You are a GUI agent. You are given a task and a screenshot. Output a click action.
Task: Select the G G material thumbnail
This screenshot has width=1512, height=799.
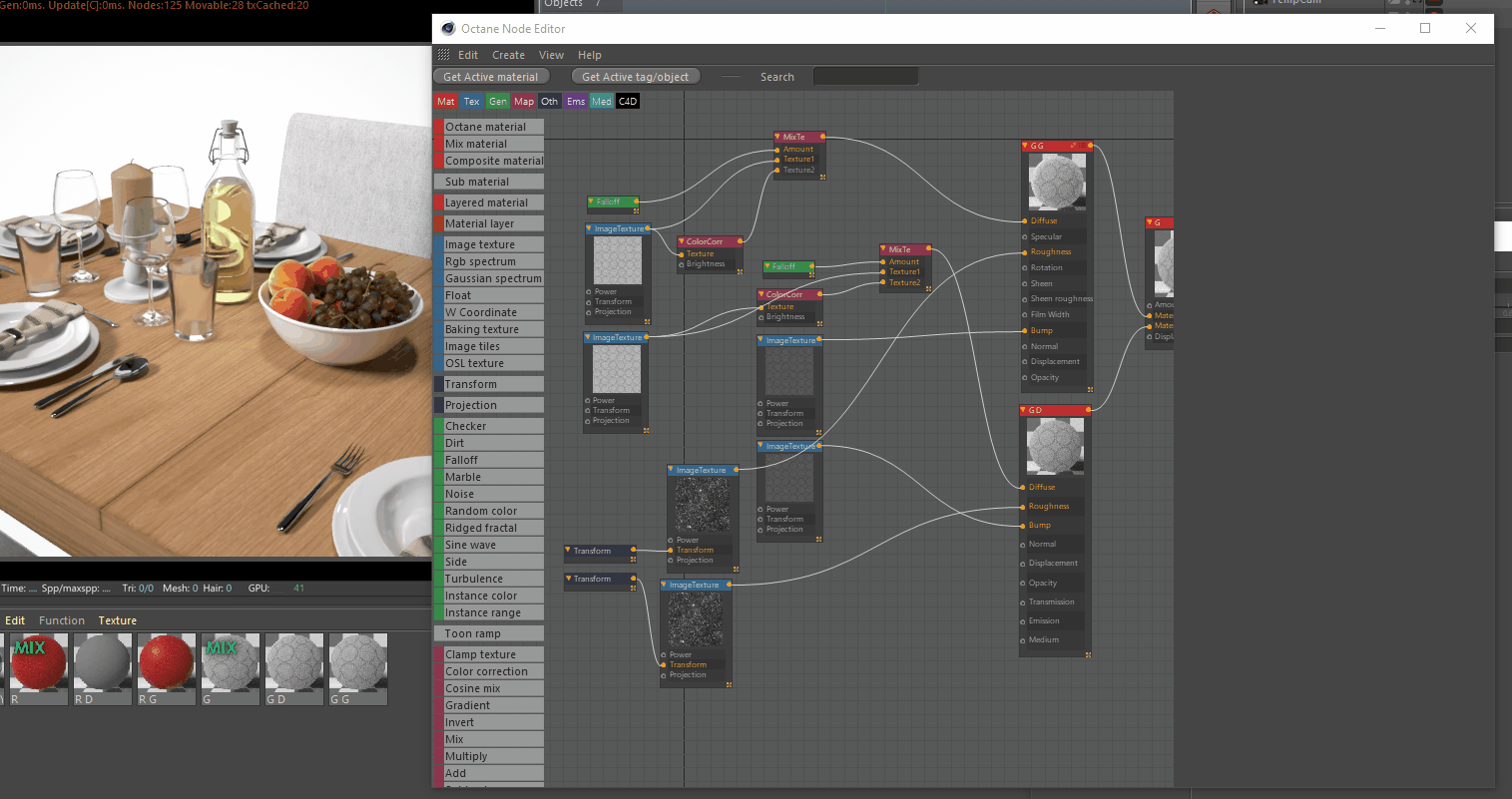[x=357, y=669]
